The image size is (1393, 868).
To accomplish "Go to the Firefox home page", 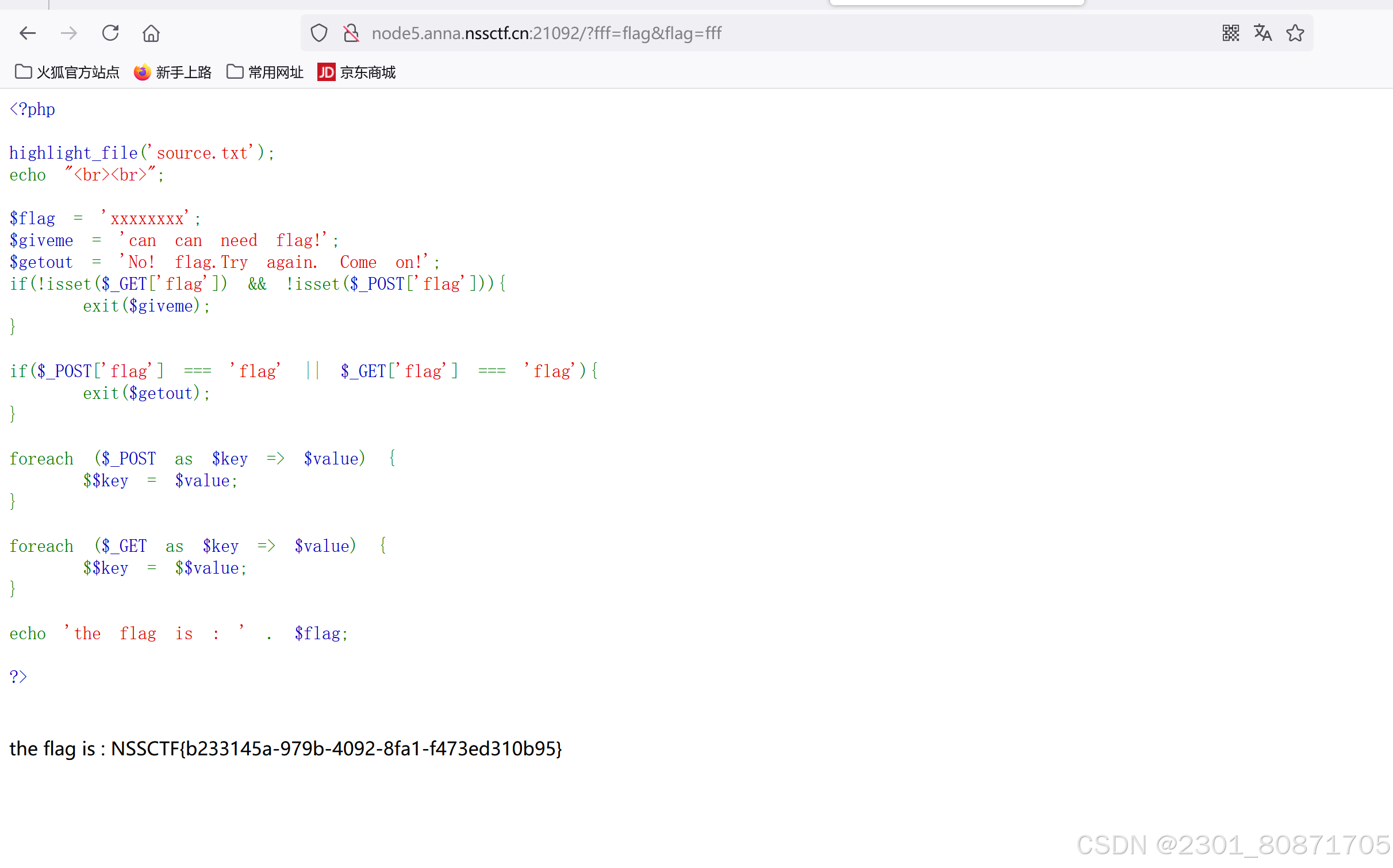I will point(151,33).
